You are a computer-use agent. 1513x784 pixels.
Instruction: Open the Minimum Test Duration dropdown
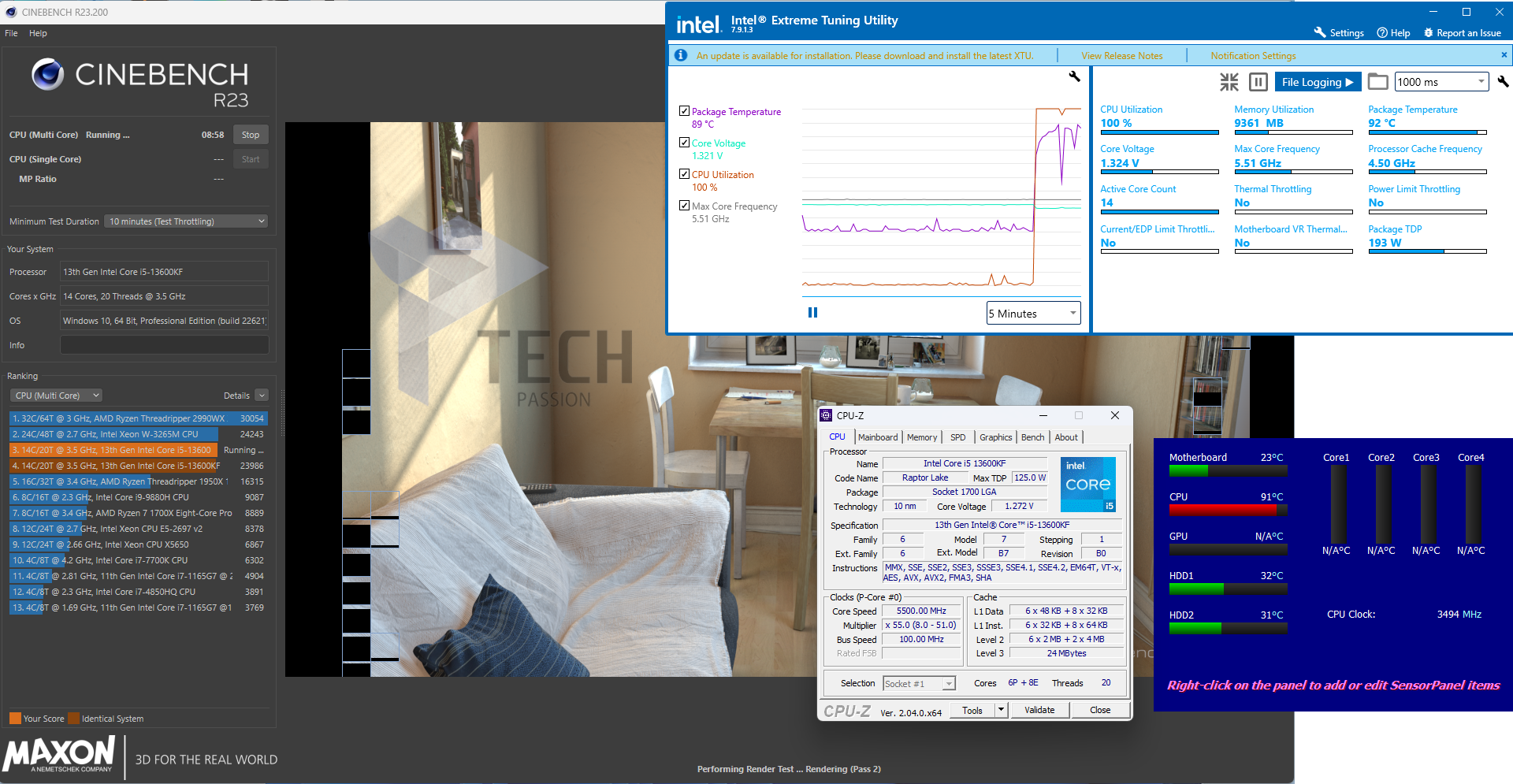[187, 221]
